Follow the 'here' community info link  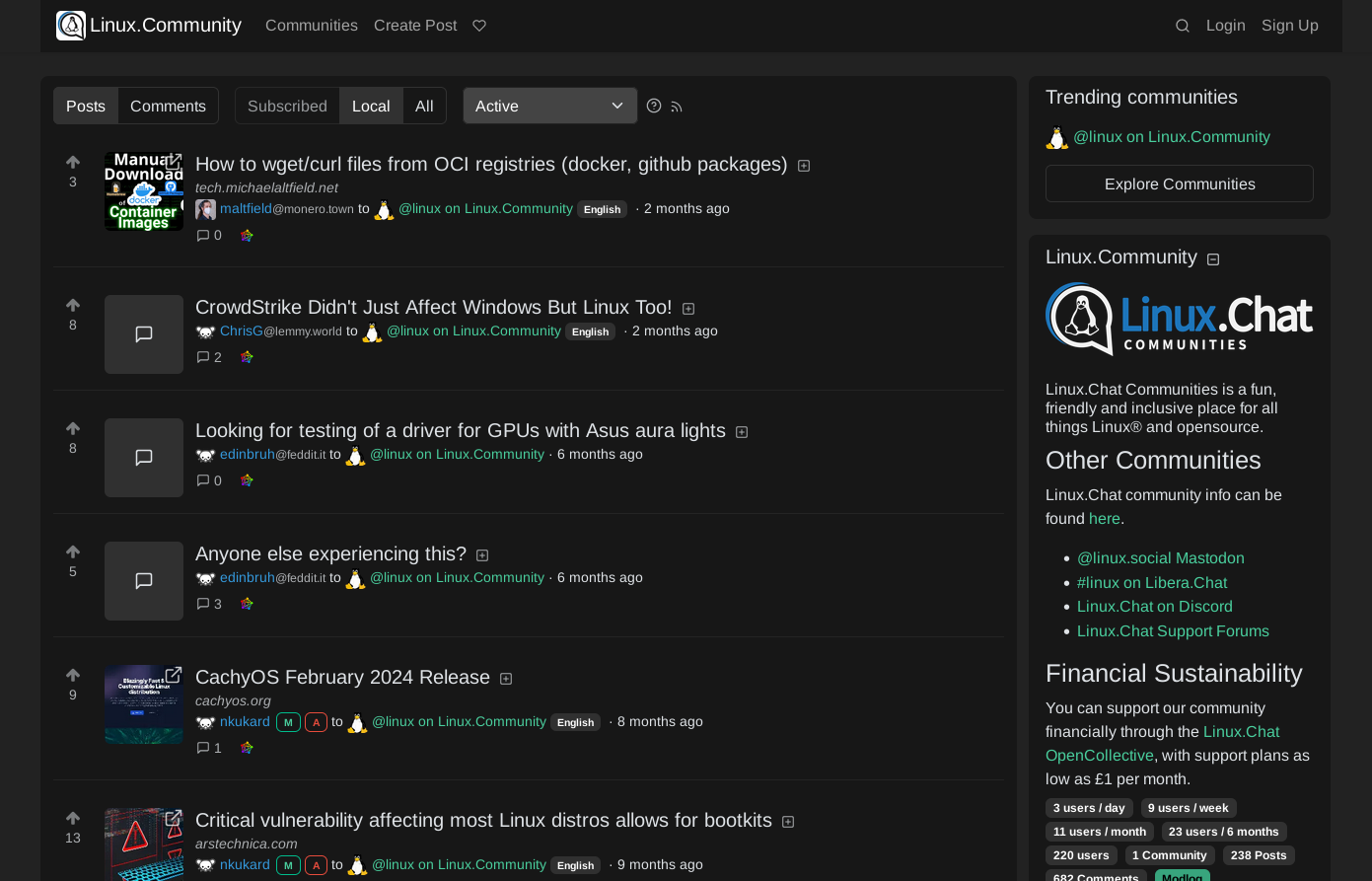click(1105, 519)
